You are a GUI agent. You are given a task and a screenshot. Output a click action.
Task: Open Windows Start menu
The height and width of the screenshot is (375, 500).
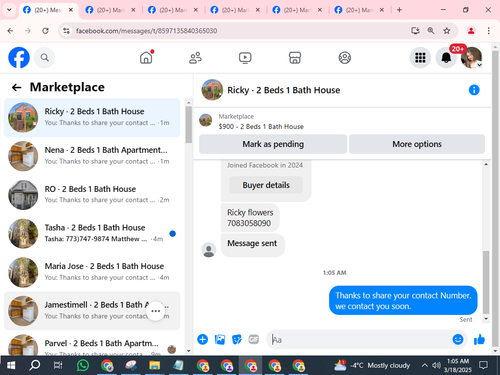pyautogui.click(x=11, y=366)
